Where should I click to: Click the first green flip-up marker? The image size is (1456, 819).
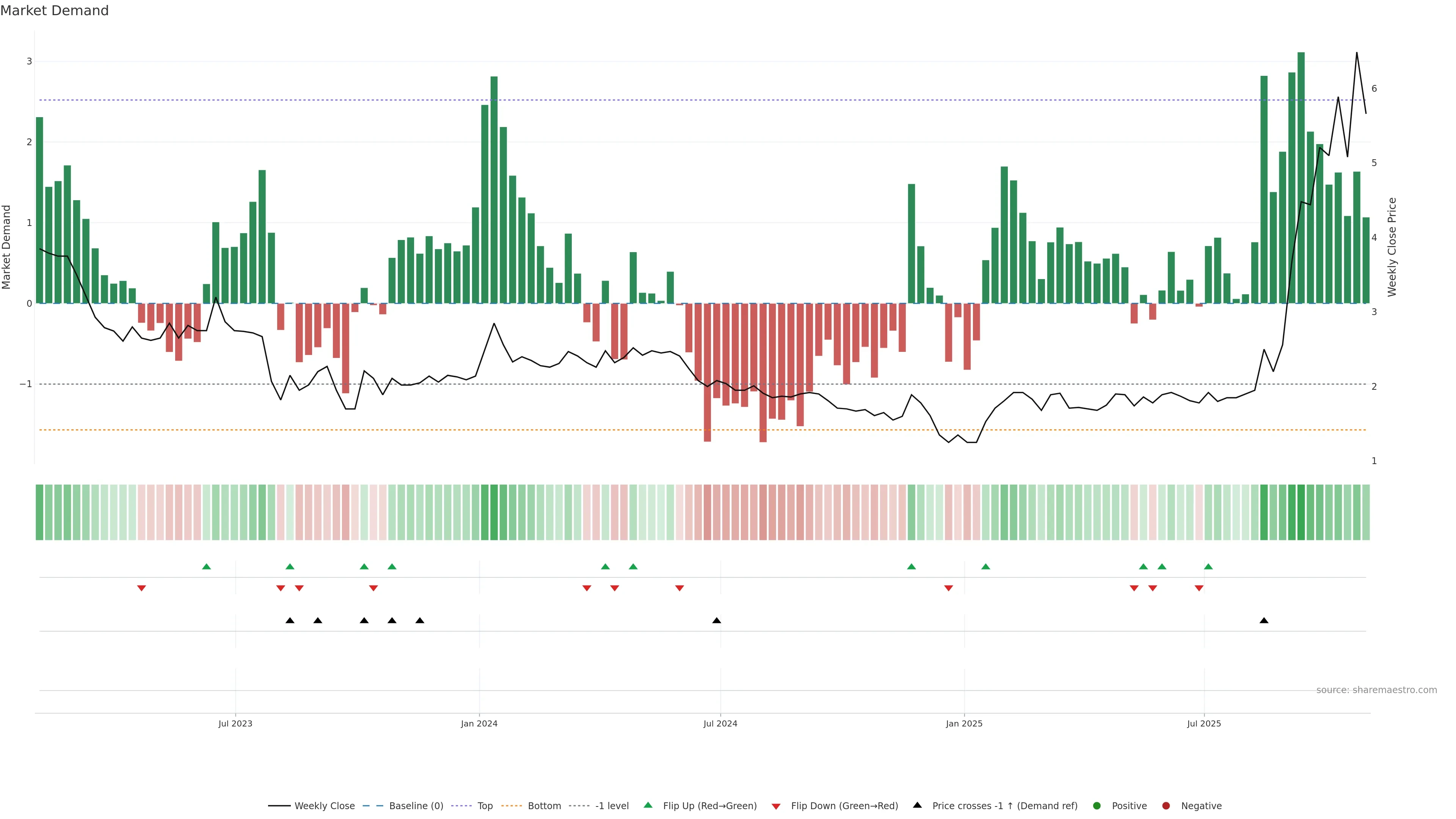pyautogui.click(x=206, y=566)
